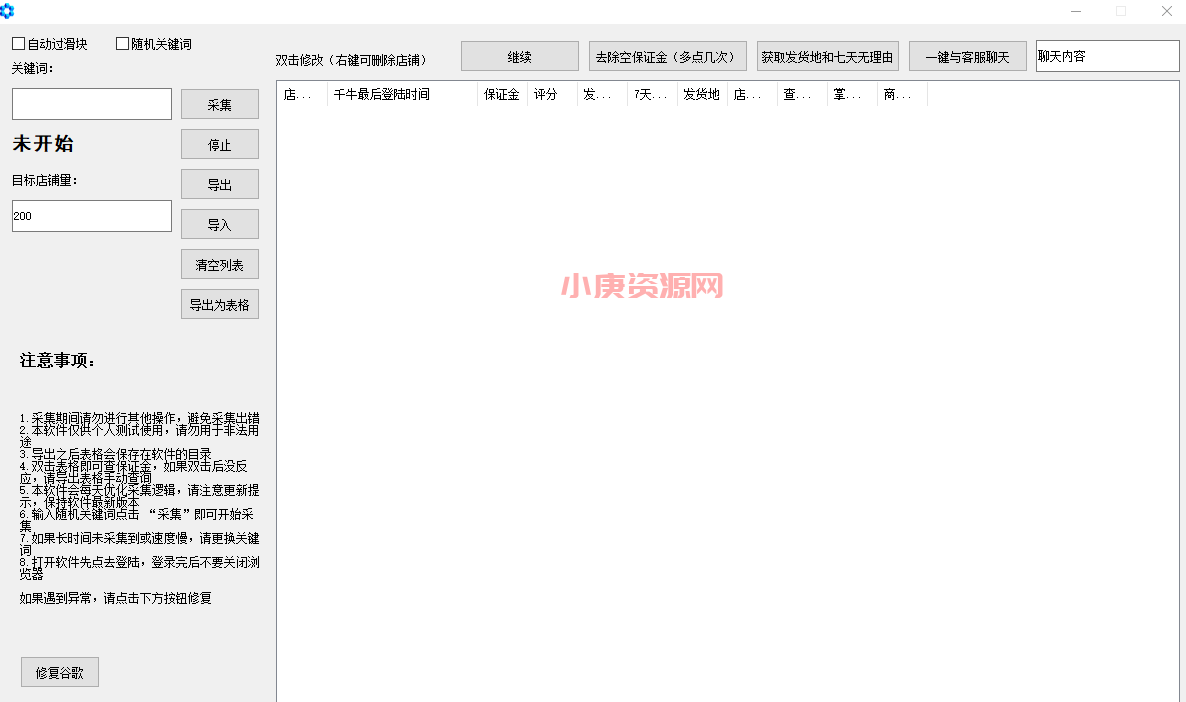Enable the 自动过滑块 checkbox

coord(17,42)
